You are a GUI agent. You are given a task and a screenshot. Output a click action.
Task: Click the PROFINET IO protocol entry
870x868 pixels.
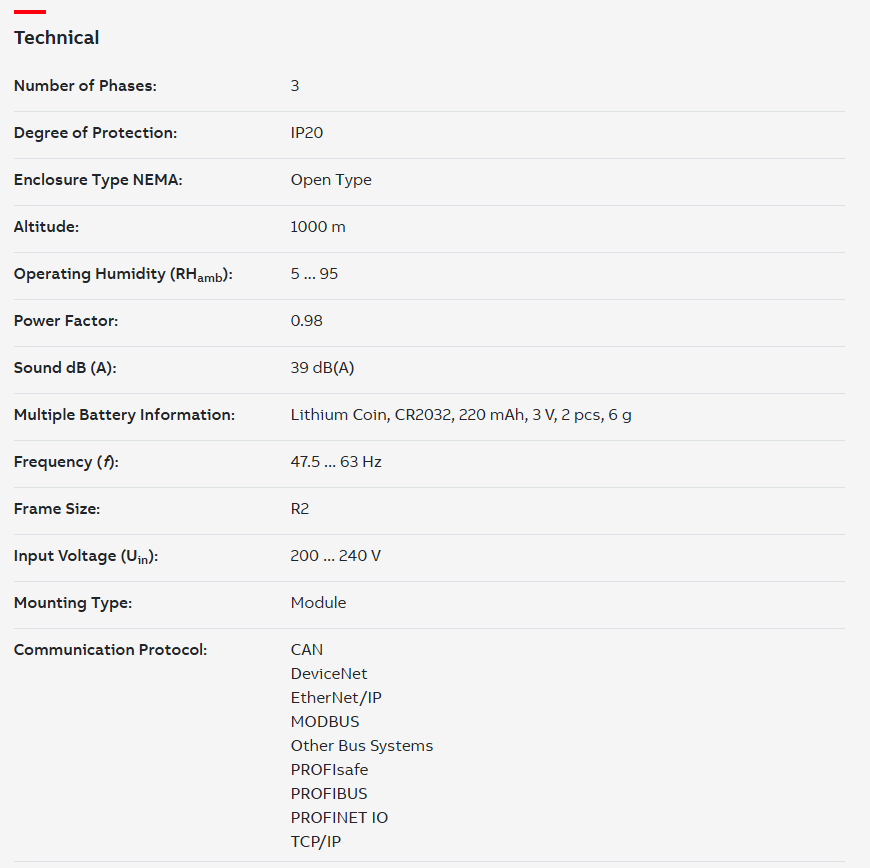point(340,817)
